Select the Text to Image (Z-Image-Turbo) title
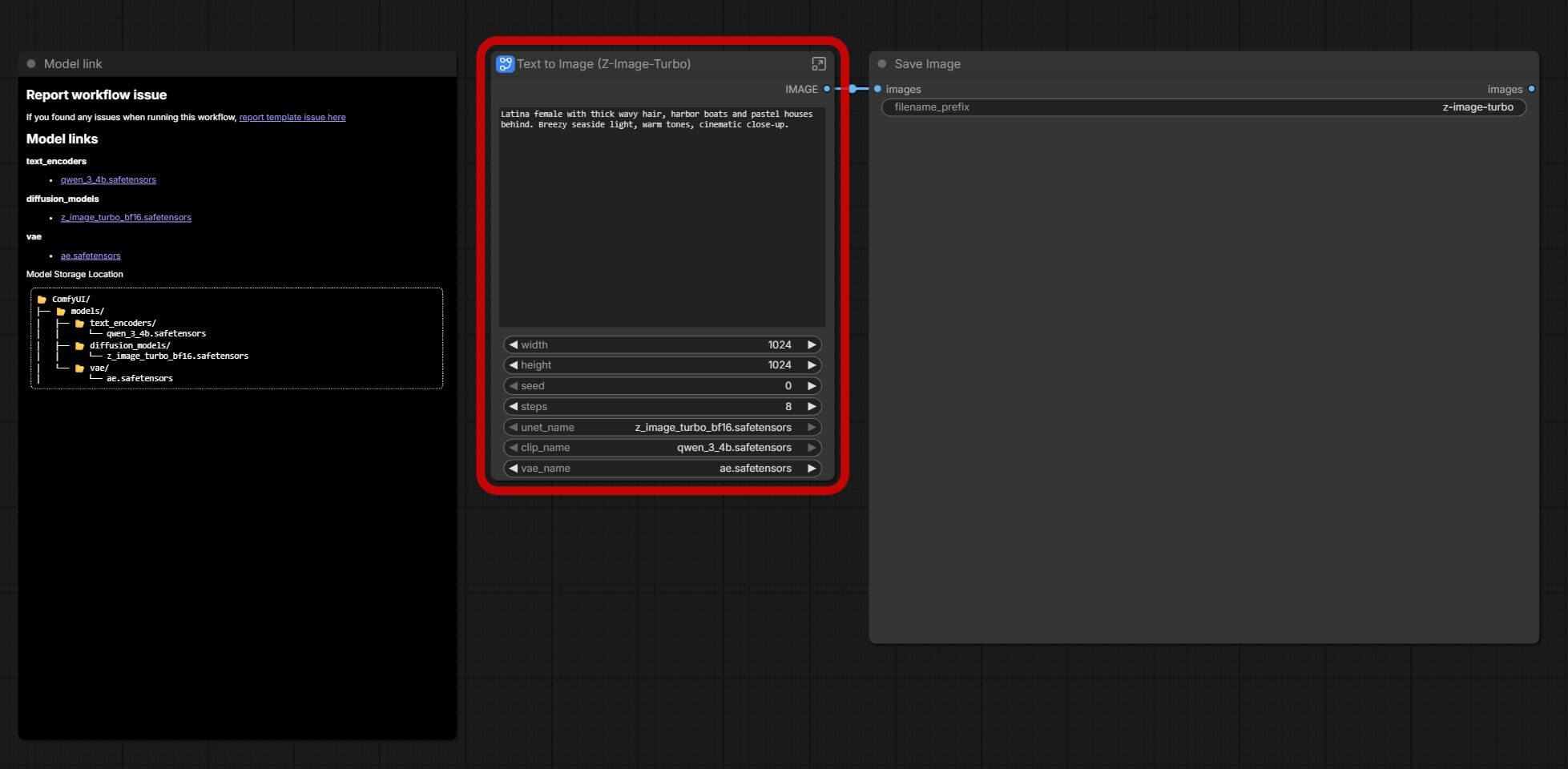This screenshot has width=1568, height=769. 603,64
